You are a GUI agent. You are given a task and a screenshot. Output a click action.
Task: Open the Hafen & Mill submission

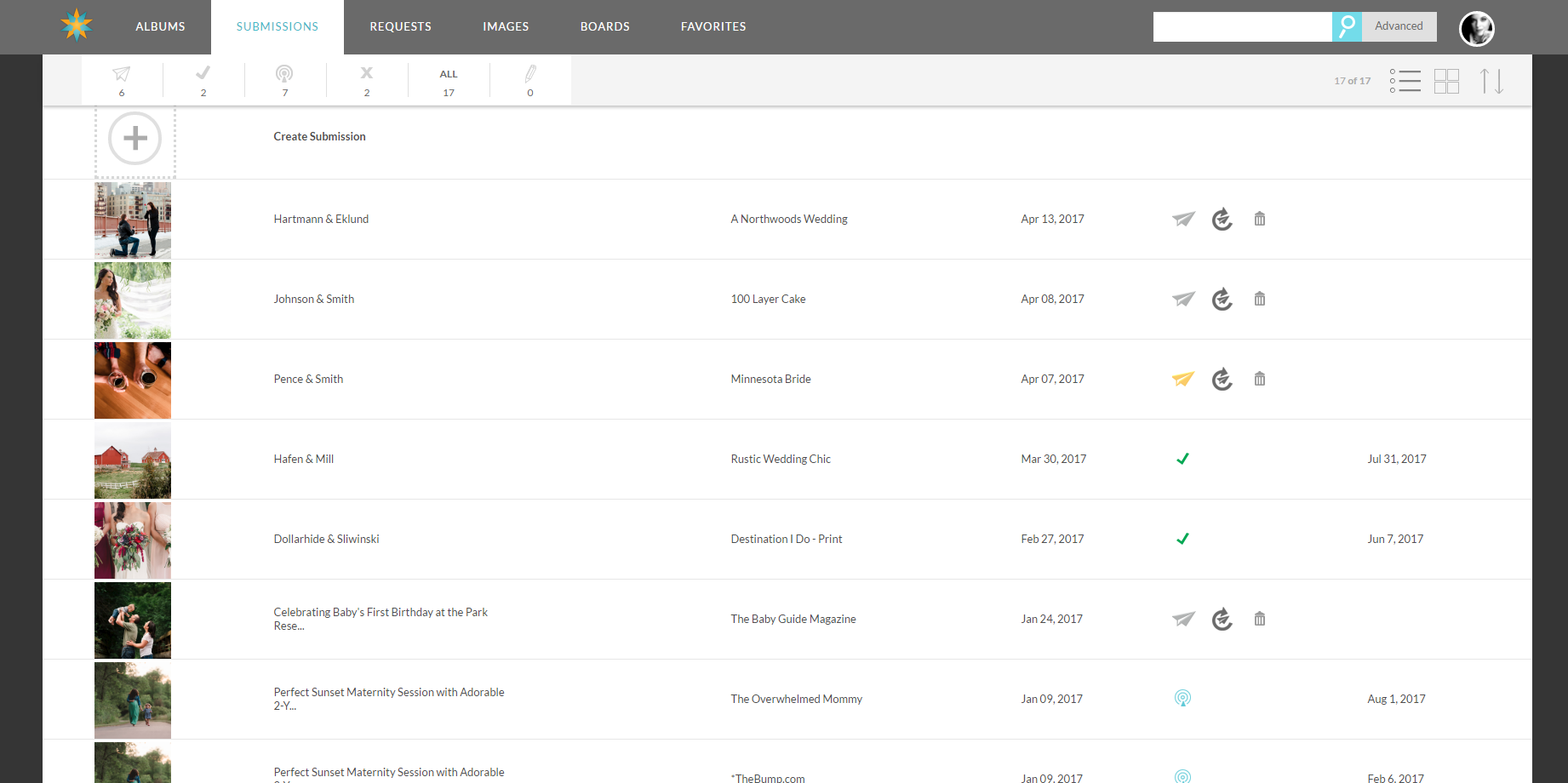[x=303, y=459]
